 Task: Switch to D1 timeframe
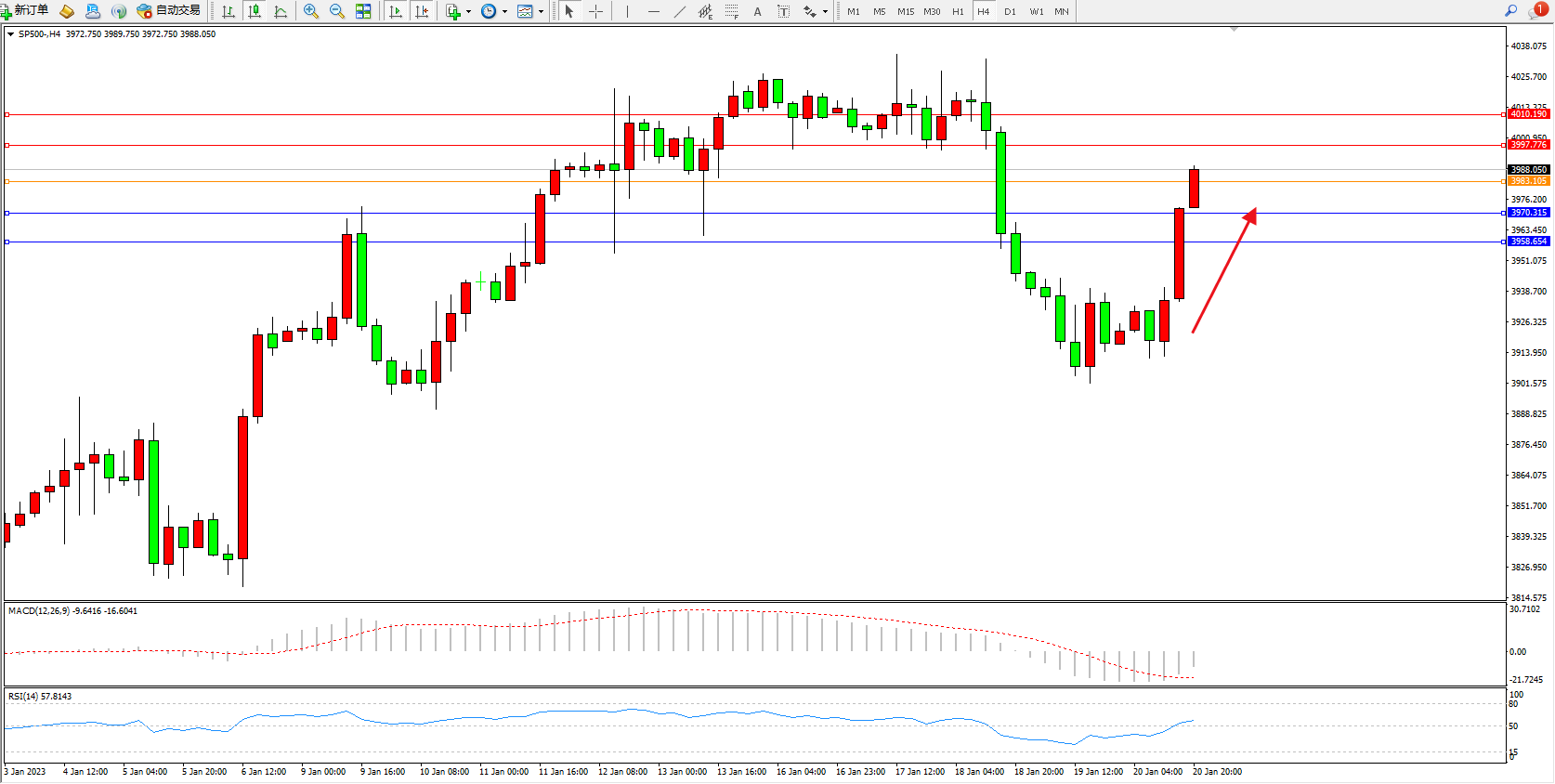coord(1010,11)
